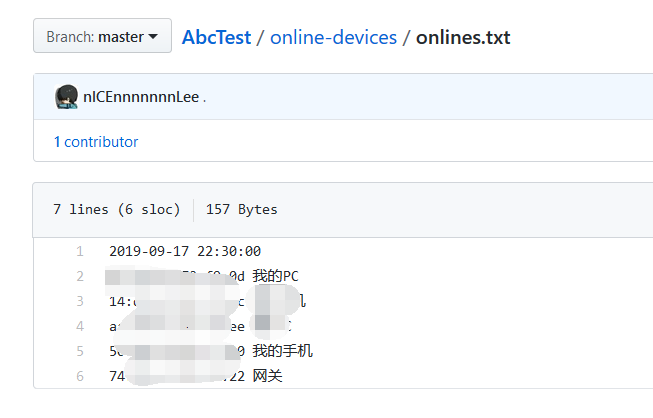Screen dimensions: 653x418
Task: Click the 157 Bytes file size label
Action: click(241, 209)
